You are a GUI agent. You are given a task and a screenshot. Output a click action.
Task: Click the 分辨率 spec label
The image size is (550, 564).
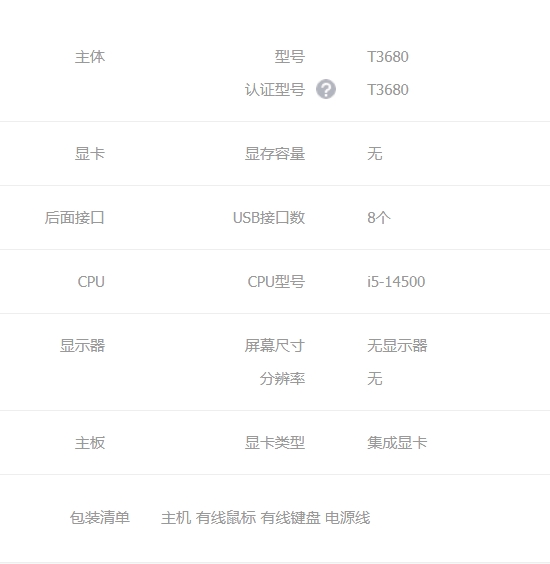coord(282,379)
